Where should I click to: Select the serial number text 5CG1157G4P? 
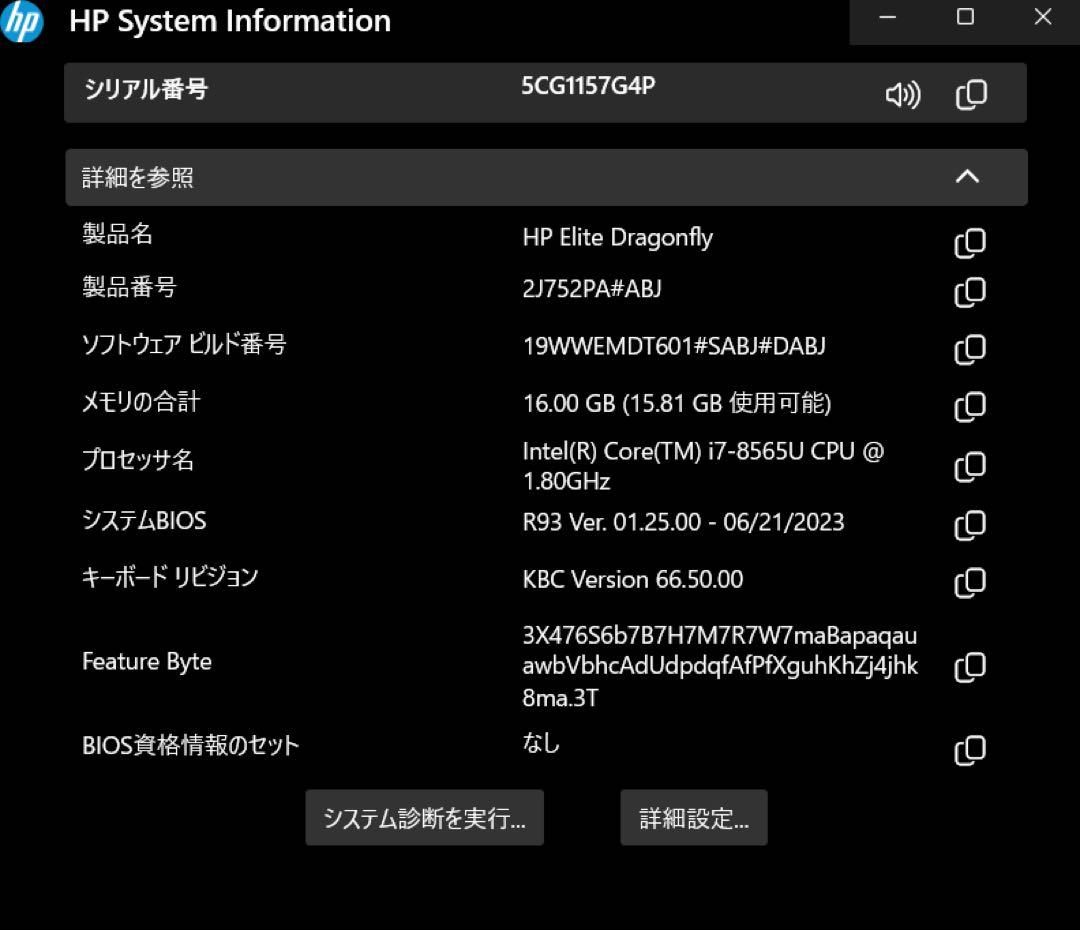coord(588,86)
